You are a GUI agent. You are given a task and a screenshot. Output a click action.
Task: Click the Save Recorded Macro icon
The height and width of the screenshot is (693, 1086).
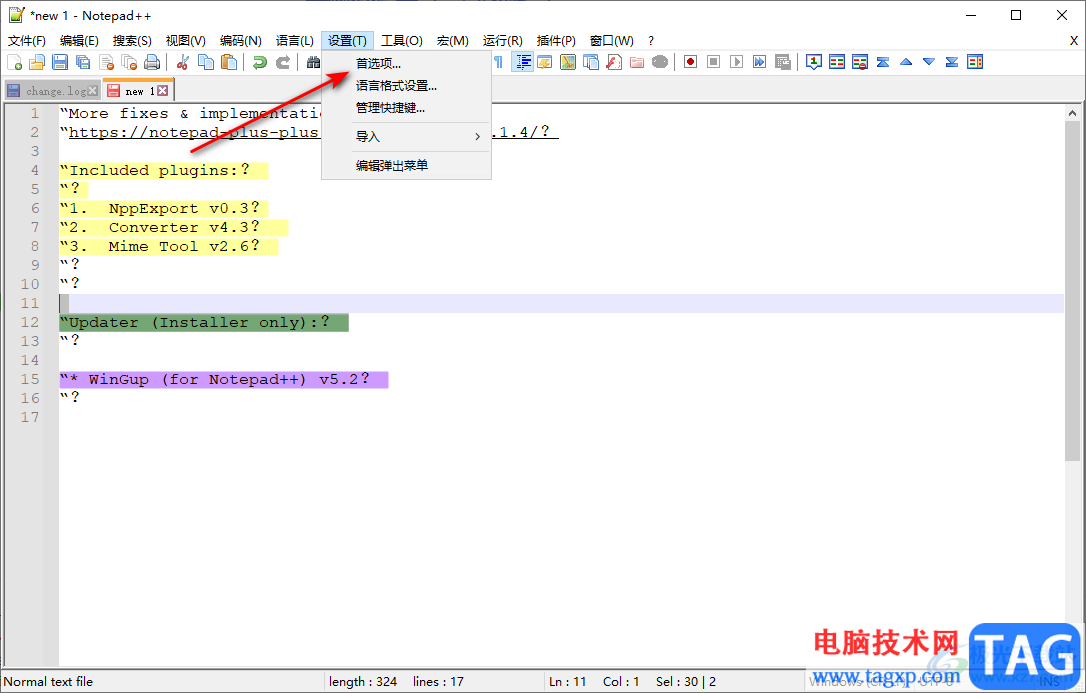(783, 62)
